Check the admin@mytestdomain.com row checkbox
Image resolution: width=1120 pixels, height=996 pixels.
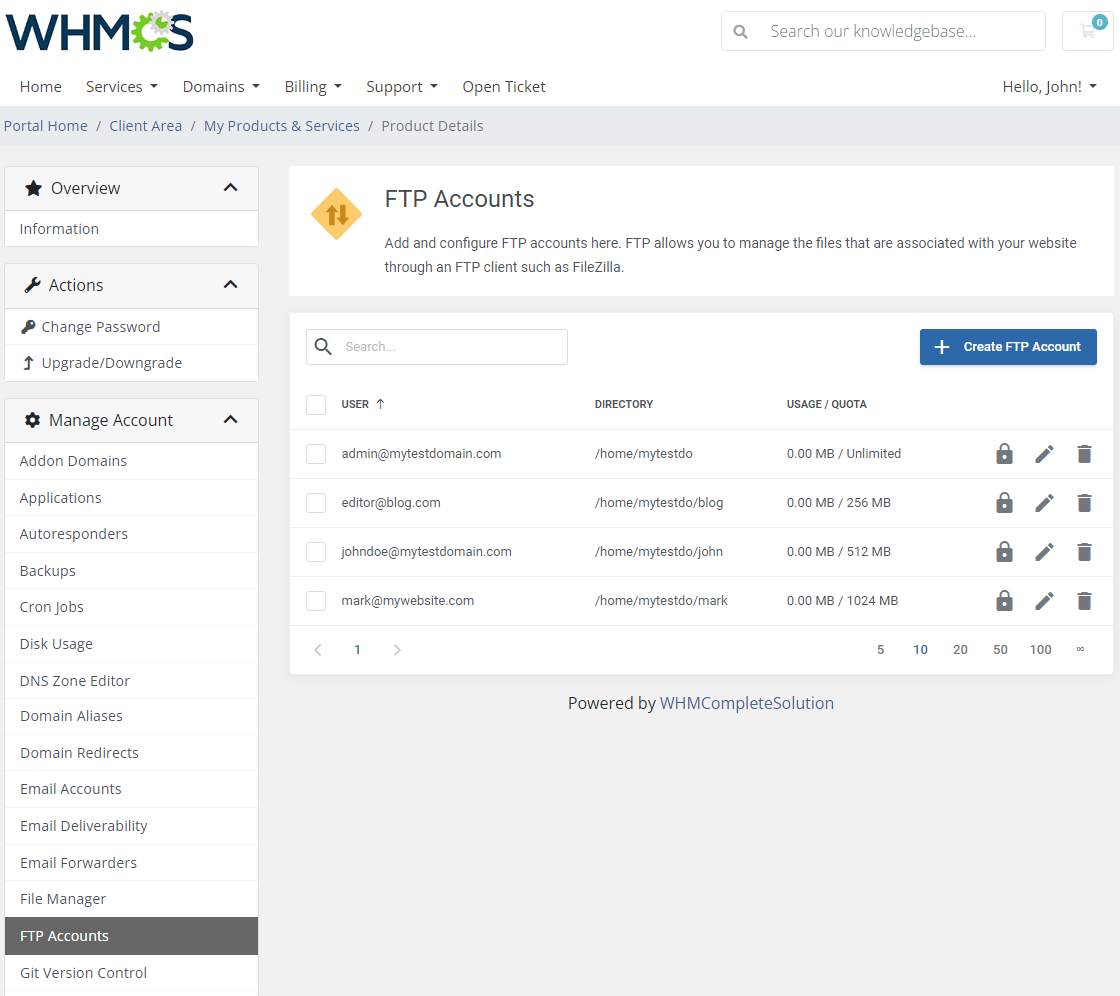point(316,454)
